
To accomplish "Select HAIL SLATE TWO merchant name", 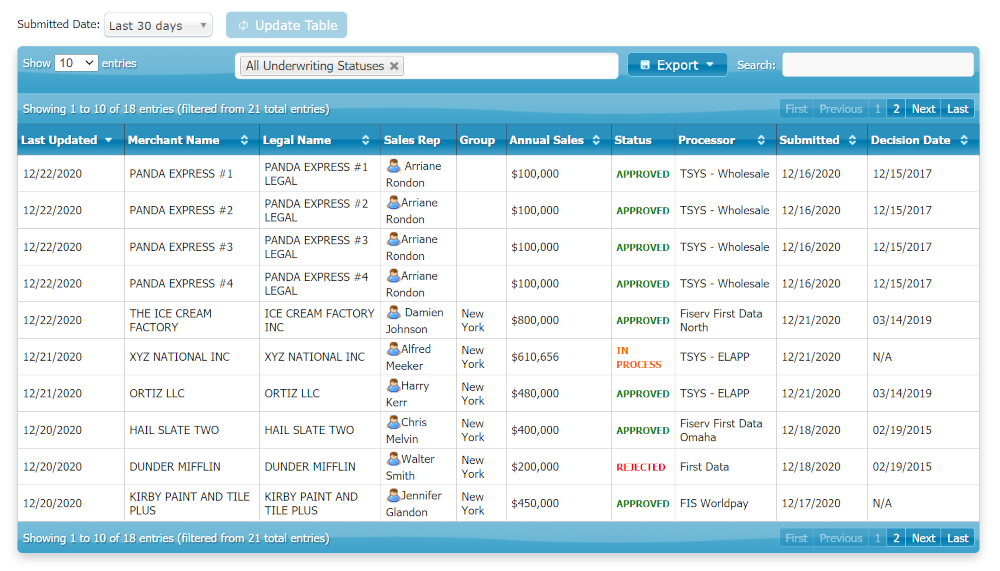I will (174, 430).
